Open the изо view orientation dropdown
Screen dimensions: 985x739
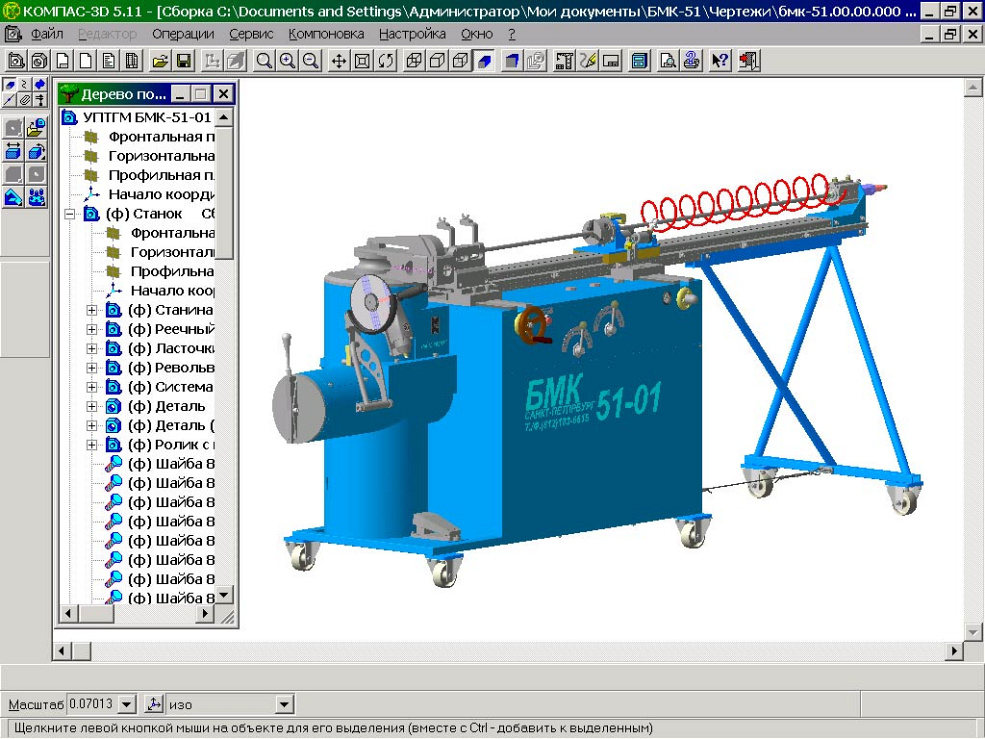click(284, 705)
